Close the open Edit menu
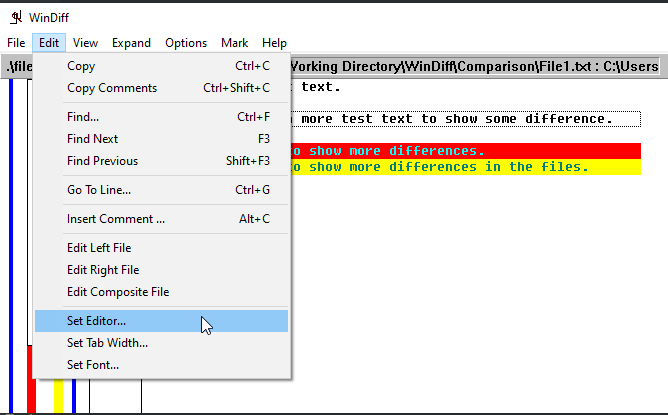The width and height of the screenshot is (668, 415). [49, 43]
